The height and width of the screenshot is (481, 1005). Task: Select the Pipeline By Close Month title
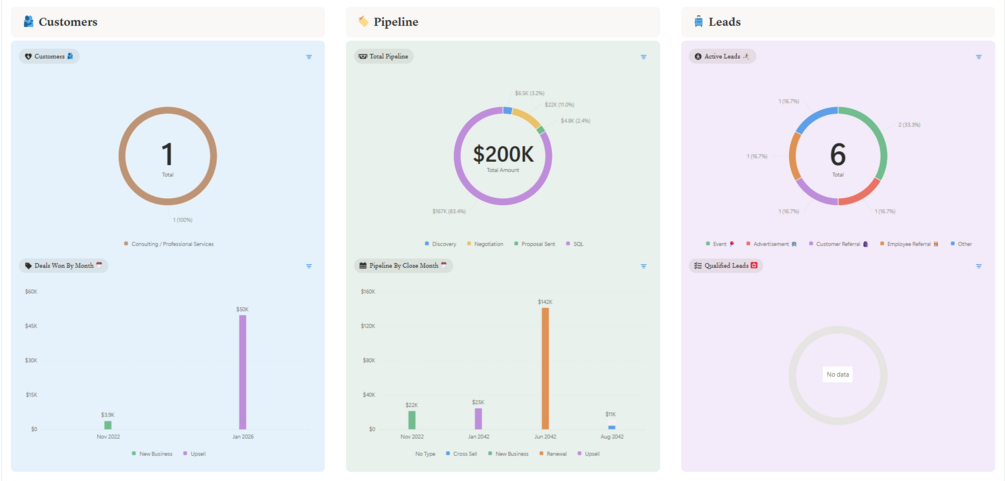click(404, 266)
